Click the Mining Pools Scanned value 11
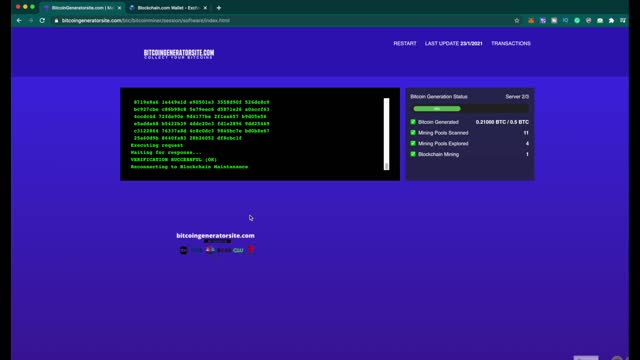 pyautogui.click(x=526, y=133)
